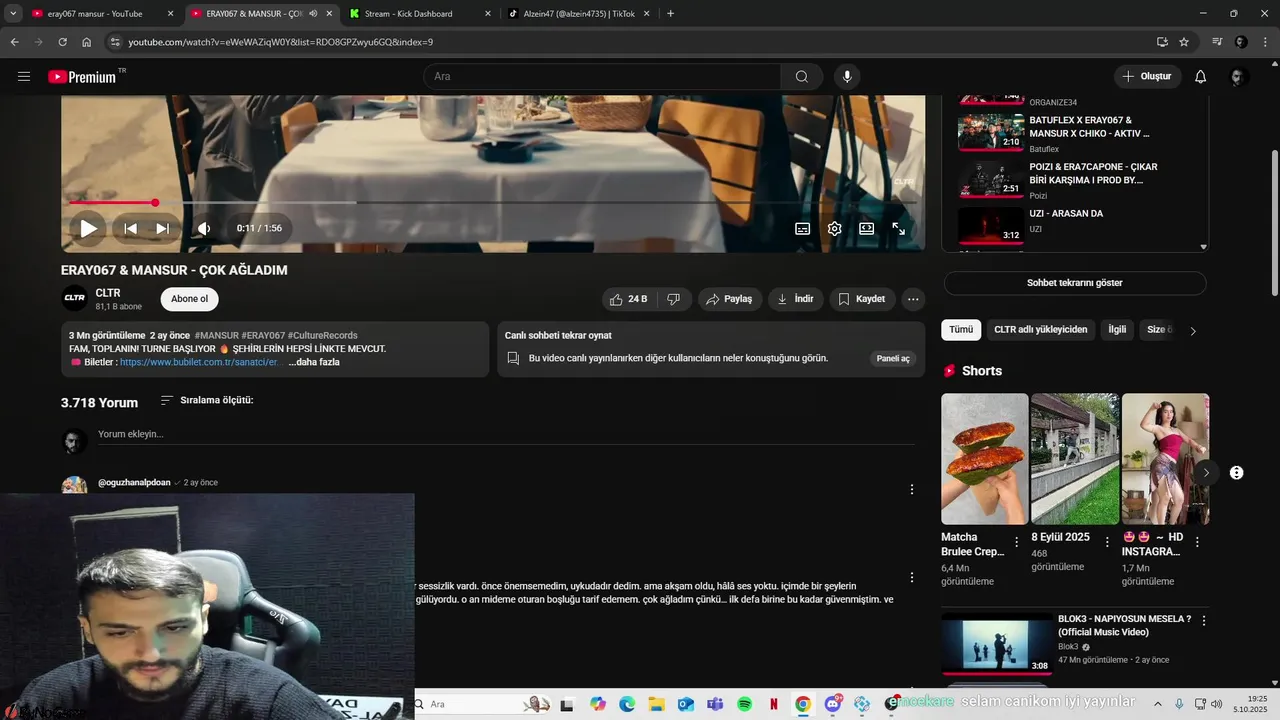This screenshot has width=1280, height=720.
Task: Skip to the next video
Action: pyautogui.click(x=162, y=228)
